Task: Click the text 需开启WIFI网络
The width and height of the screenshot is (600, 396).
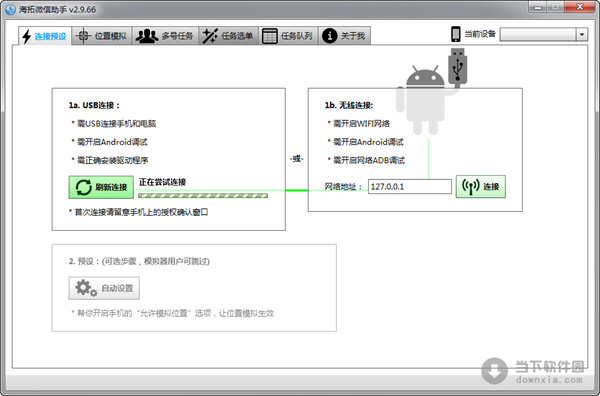Action: (361, 124)
